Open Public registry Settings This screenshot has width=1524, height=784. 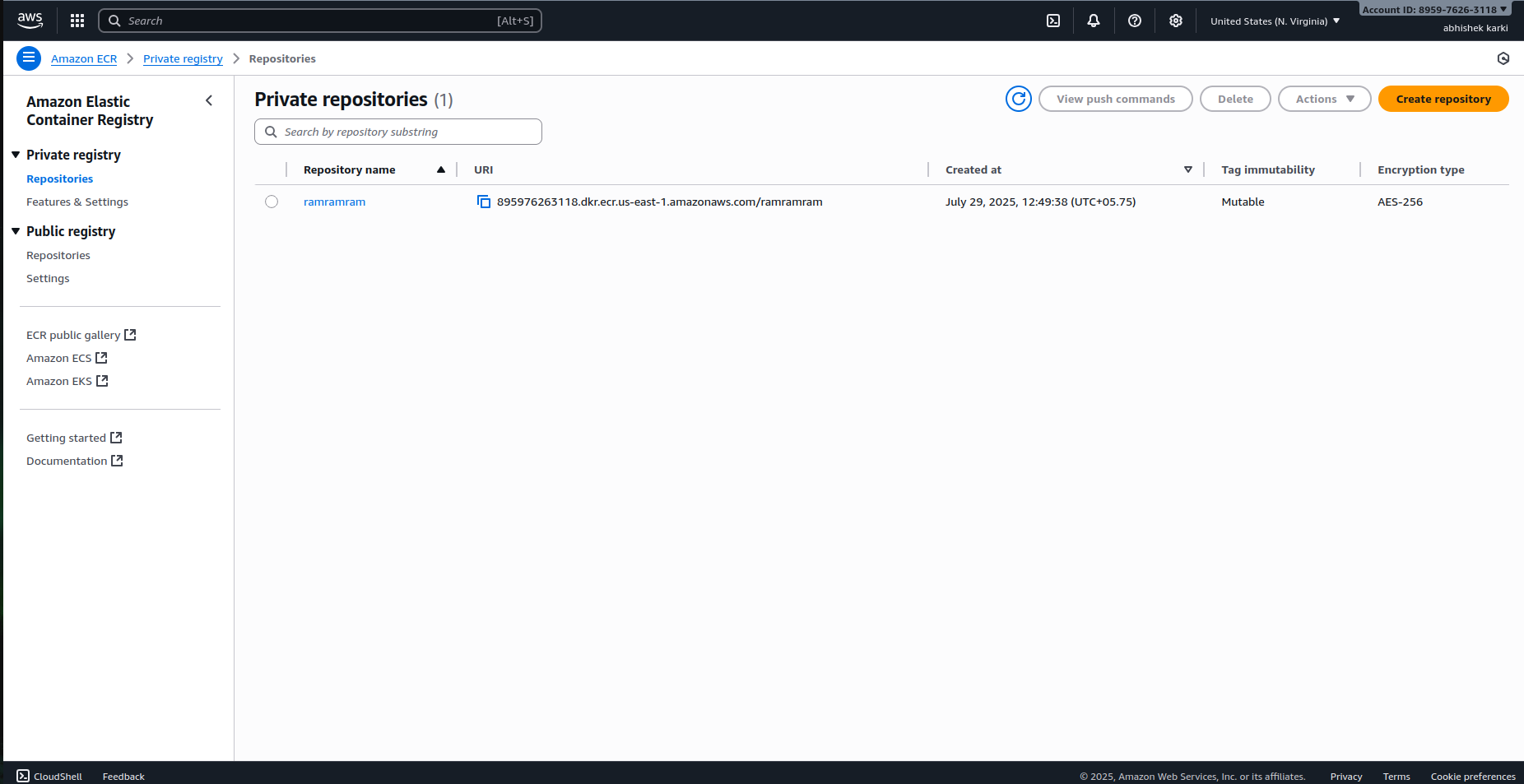(x=48, y=278)
